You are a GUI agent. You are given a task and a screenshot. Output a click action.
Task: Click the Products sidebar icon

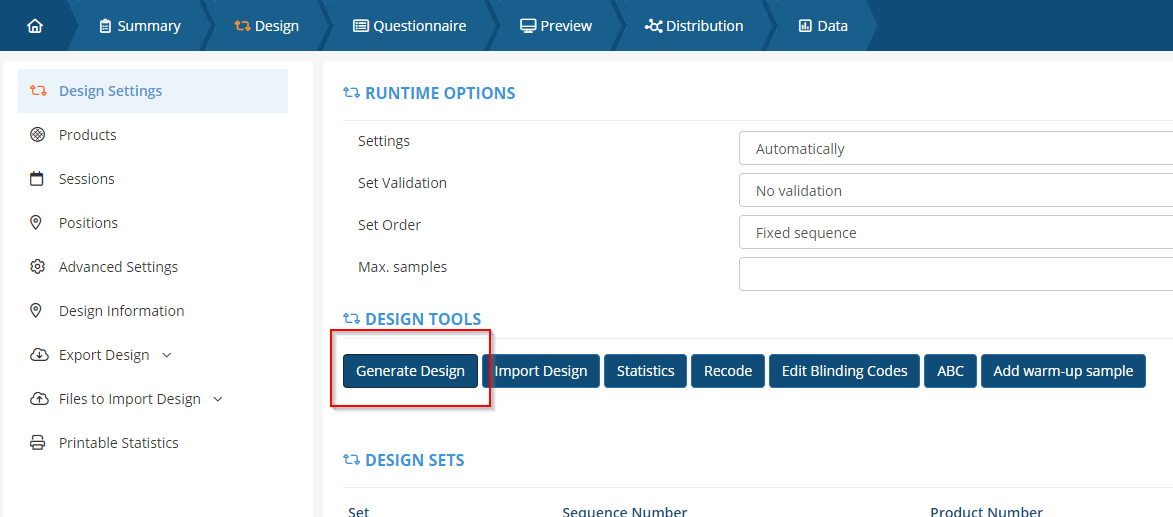point(38,135)
